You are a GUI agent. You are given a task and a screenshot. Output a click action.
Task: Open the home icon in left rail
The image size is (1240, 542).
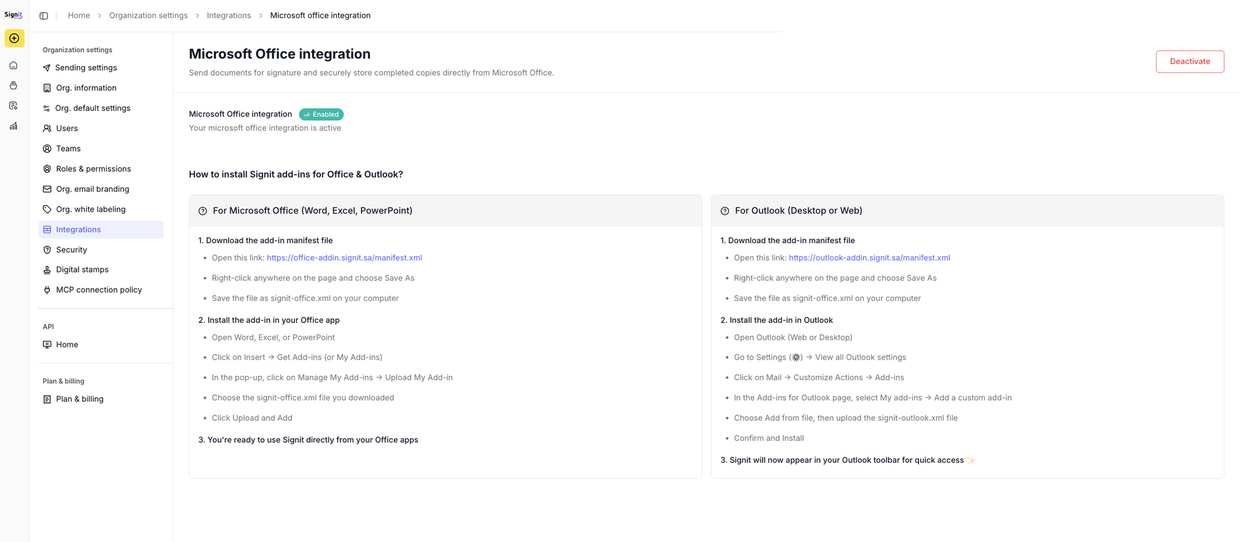click(x=13, y=65)
